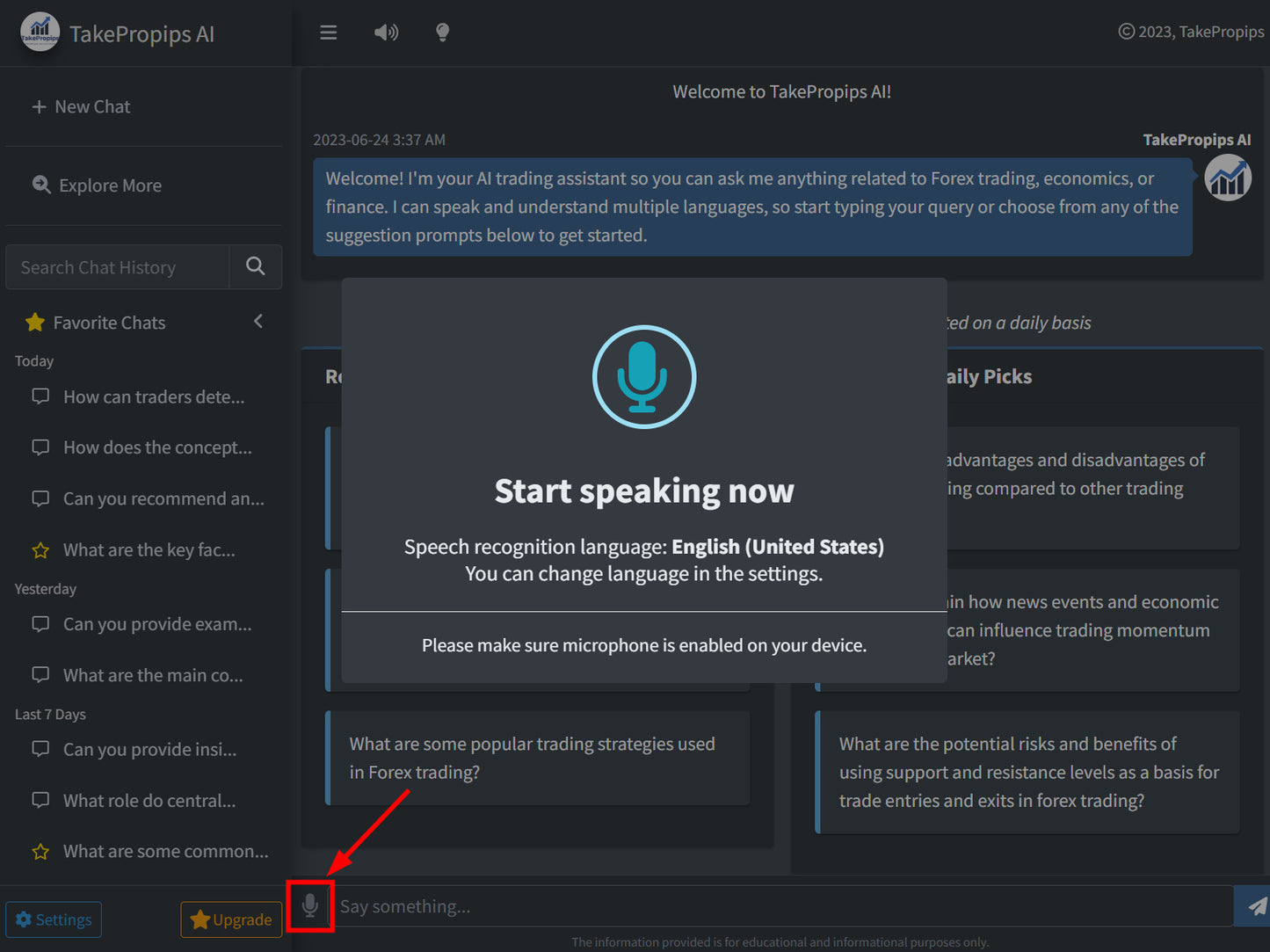Click the 'Last 7 Days' section label
The image size is (1270, 952).
coord(50,715)
